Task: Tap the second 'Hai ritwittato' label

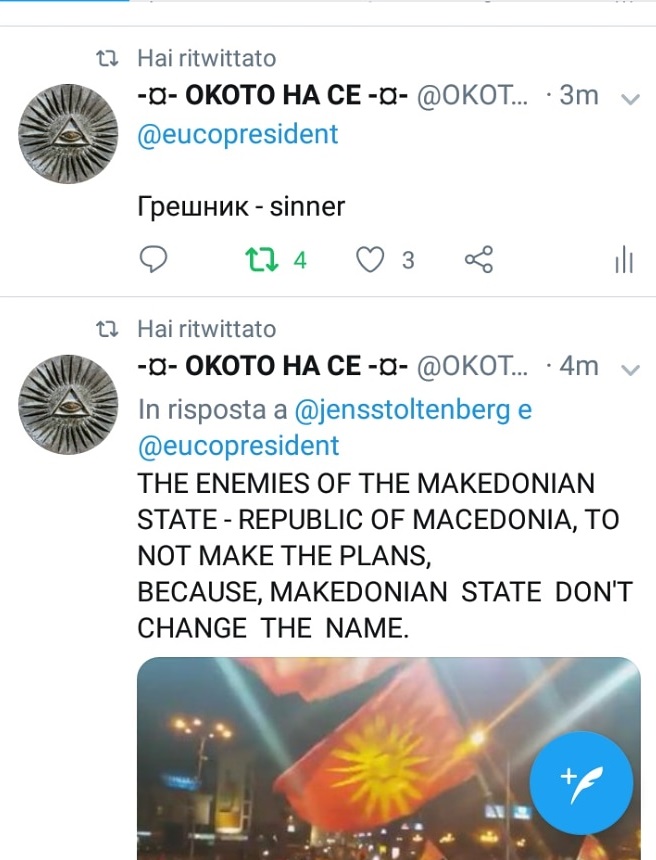Action: [x=207, y=329]
